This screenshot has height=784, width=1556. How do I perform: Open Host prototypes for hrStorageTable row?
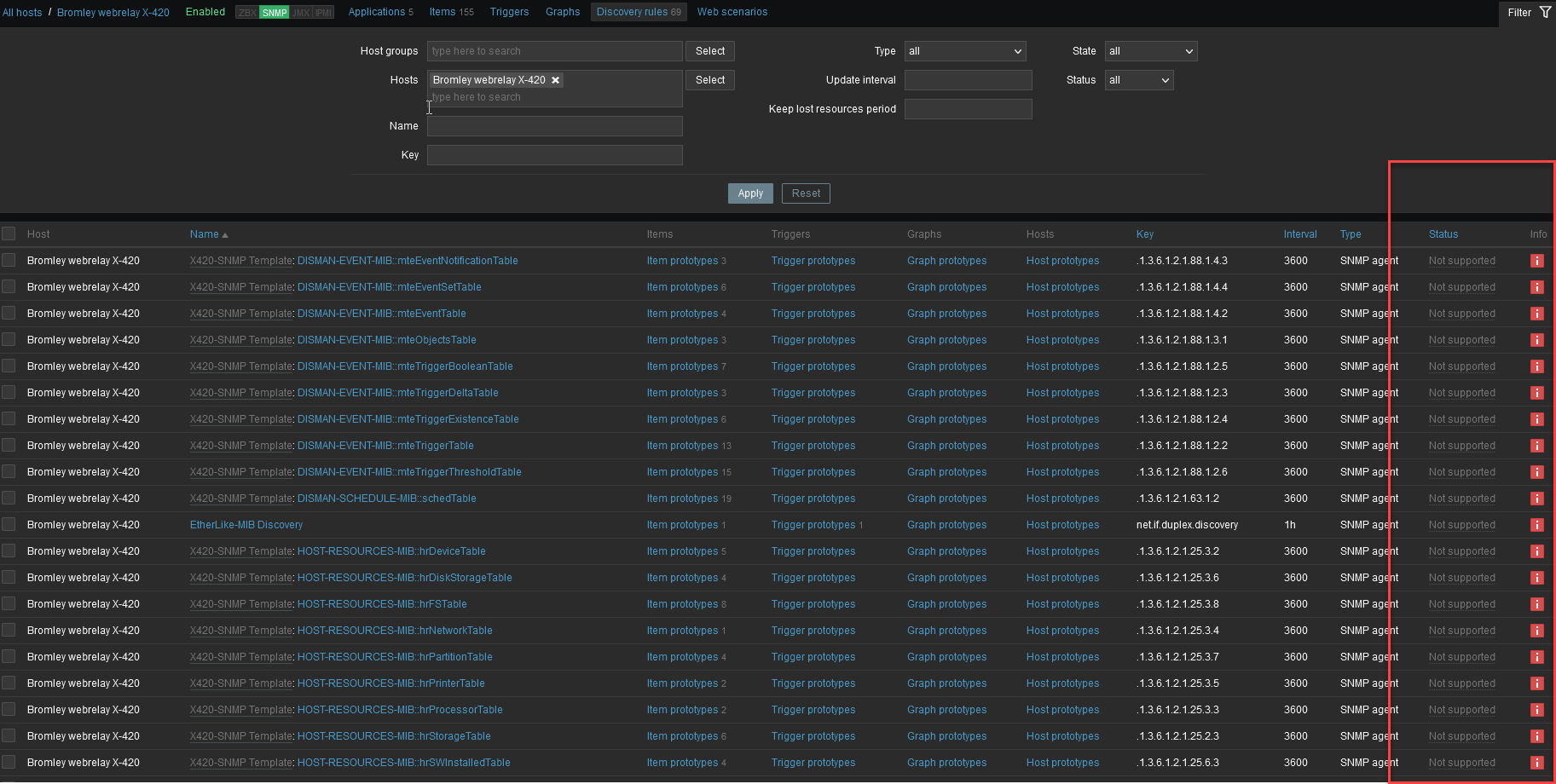[1062, 736]
